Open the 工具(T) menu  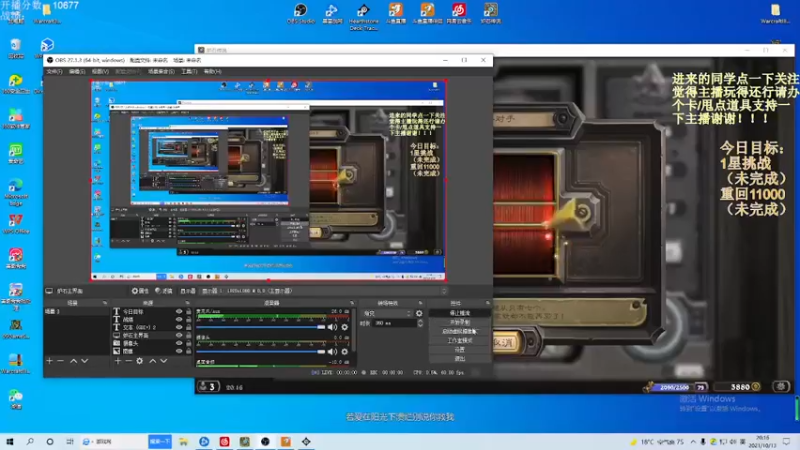pyautogui.click(x=189, y=71)
